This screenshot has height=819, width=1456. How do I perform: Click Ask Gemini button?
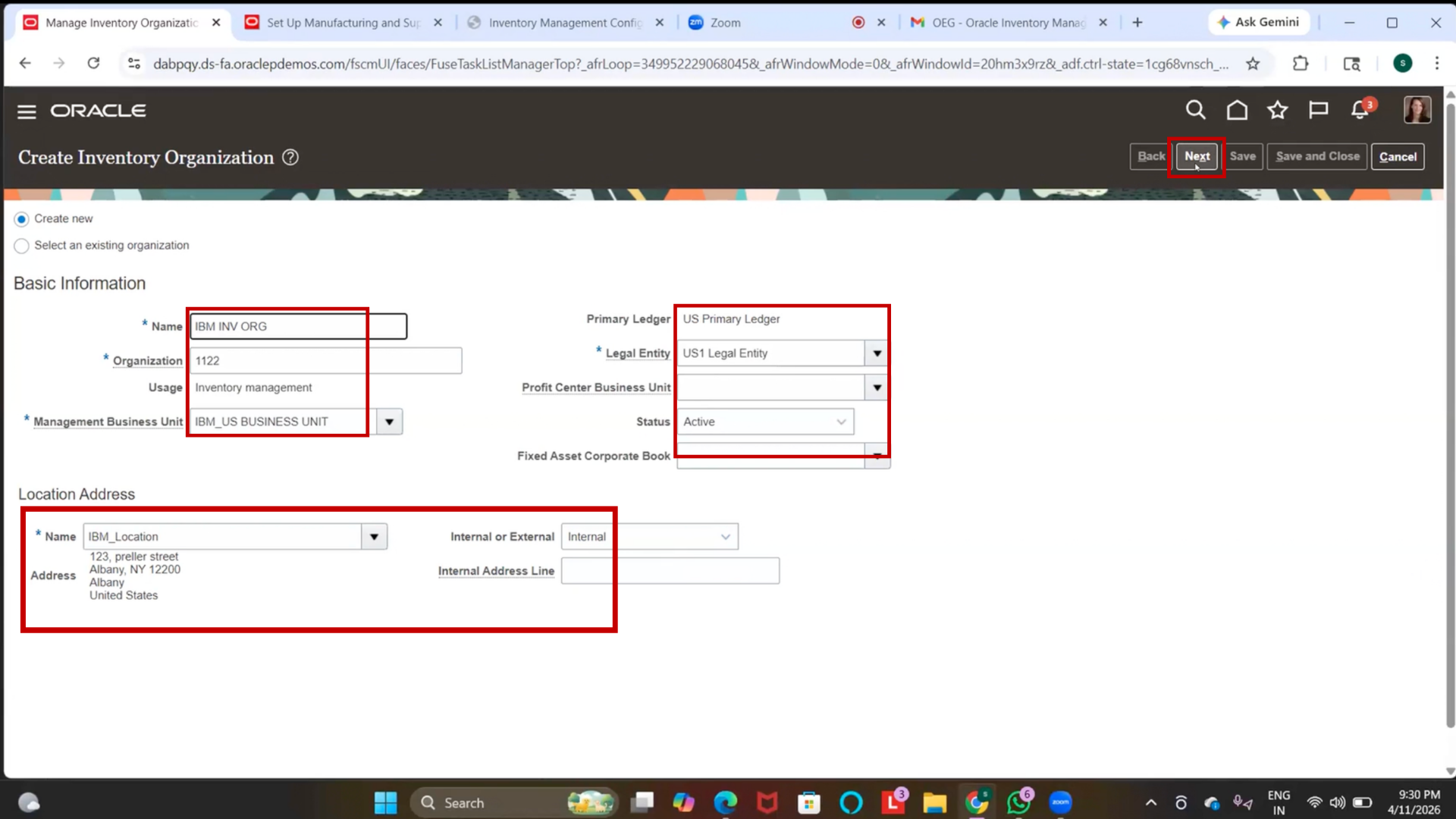click(x=1259, y=23)
